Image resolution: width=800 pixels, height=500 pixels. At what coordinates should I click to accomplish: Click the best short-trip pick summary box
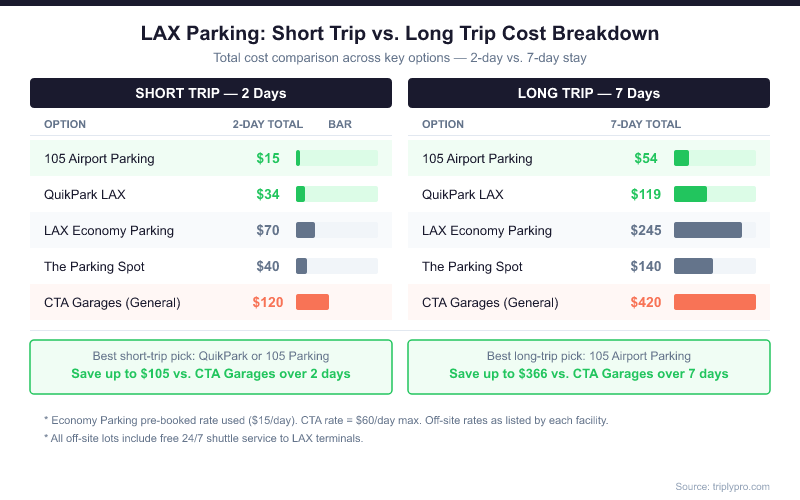pos(211,365)
